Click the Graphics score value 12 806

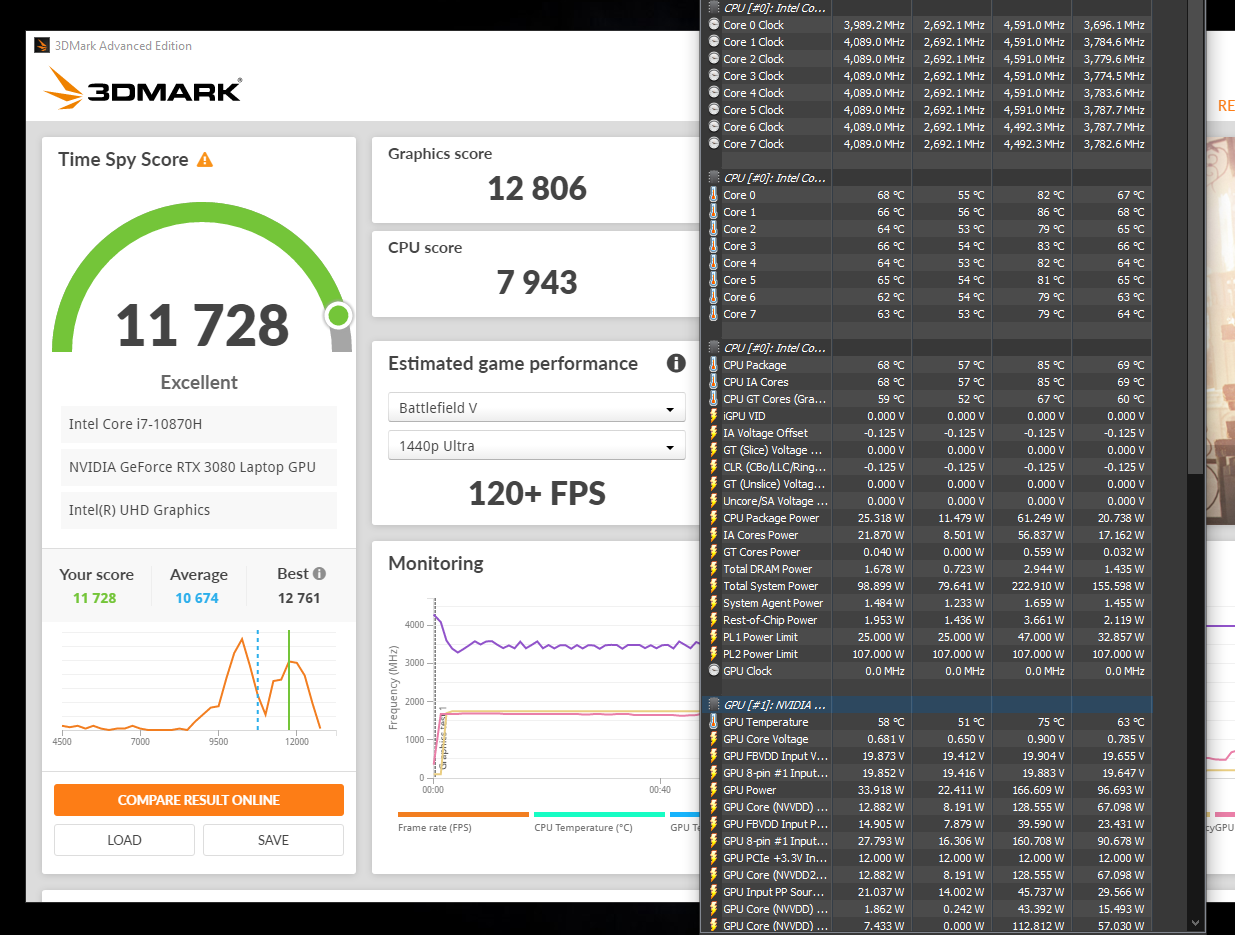point(537,189)
